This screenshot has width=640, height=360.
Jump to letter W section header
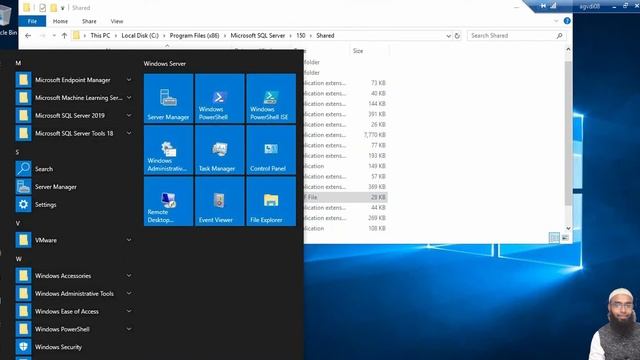click(18, 259)
